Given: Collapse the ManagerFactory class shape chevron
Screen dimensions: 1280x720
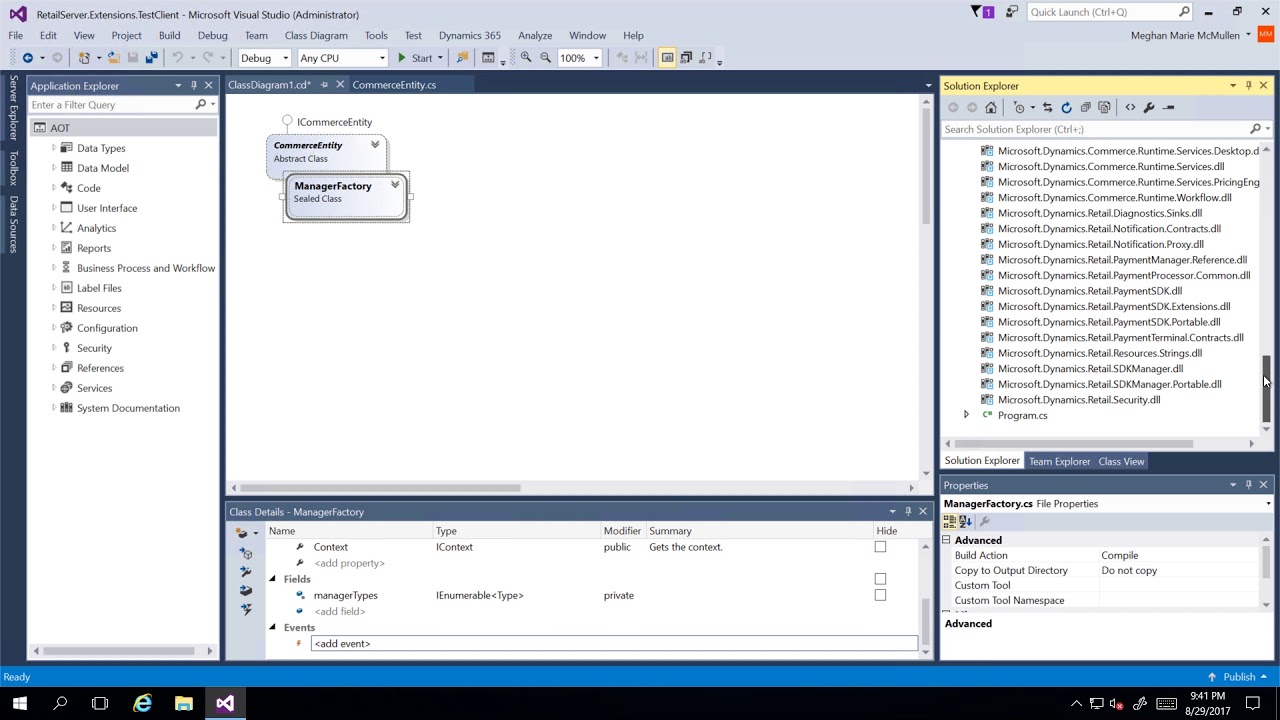Looking at the screenshot, I should (x=395, y=186).
